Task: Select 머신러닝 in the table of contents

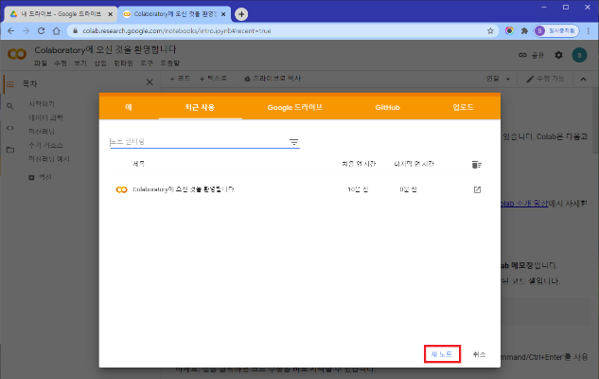Action: [x=42, y=131]
